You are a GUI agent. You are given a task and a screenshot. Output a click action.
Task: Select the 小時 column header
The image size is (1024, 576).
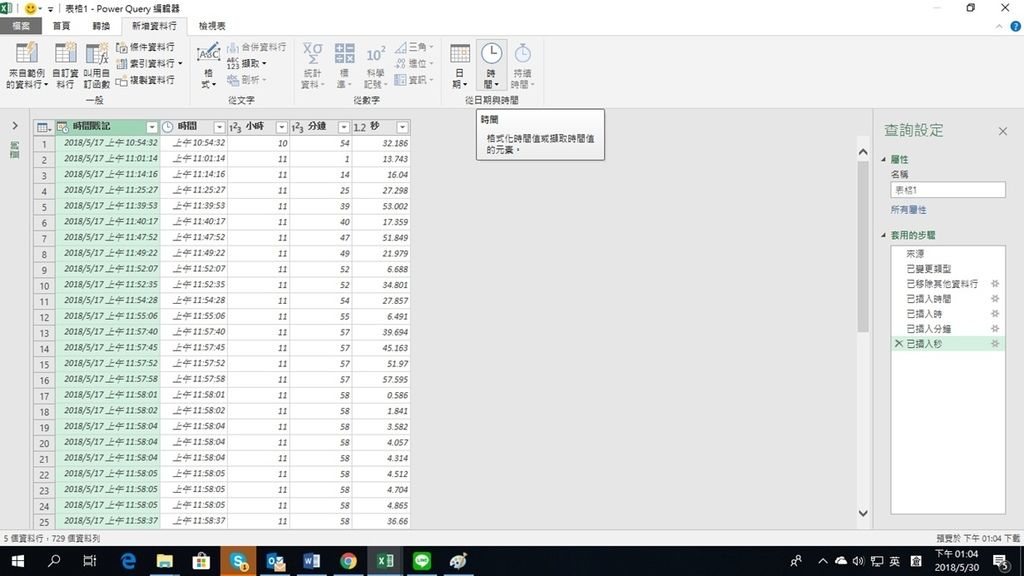258,127
